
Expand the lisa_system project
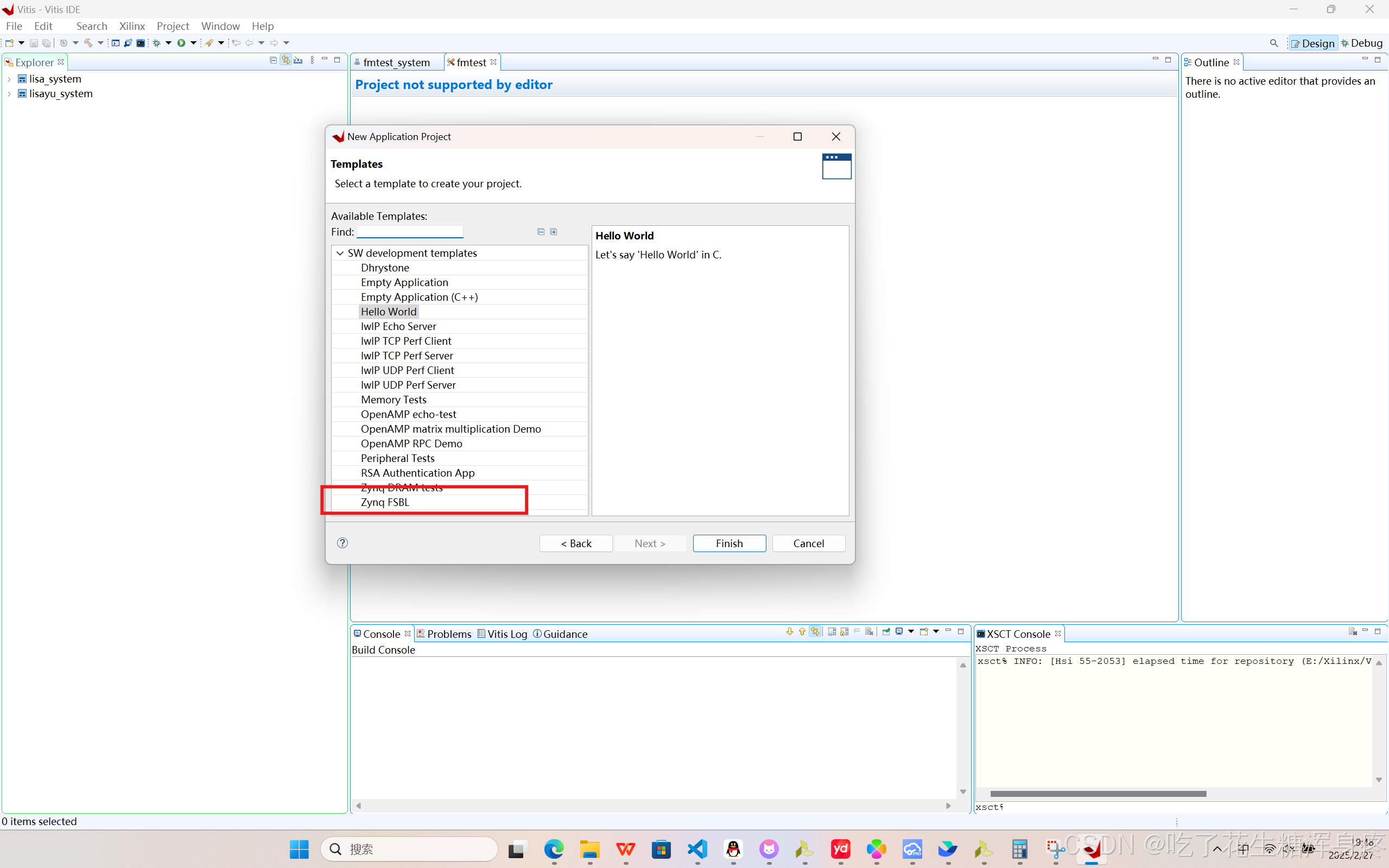[x=9, y=79]
